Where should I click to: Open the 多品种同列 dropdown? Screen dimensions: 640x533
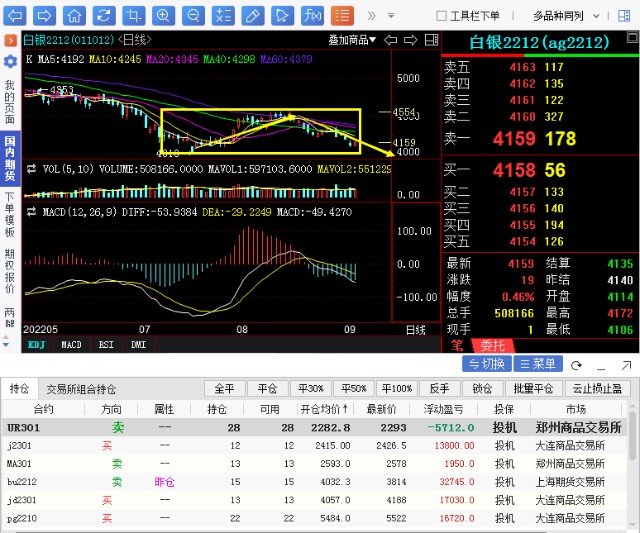click(566, 16)
